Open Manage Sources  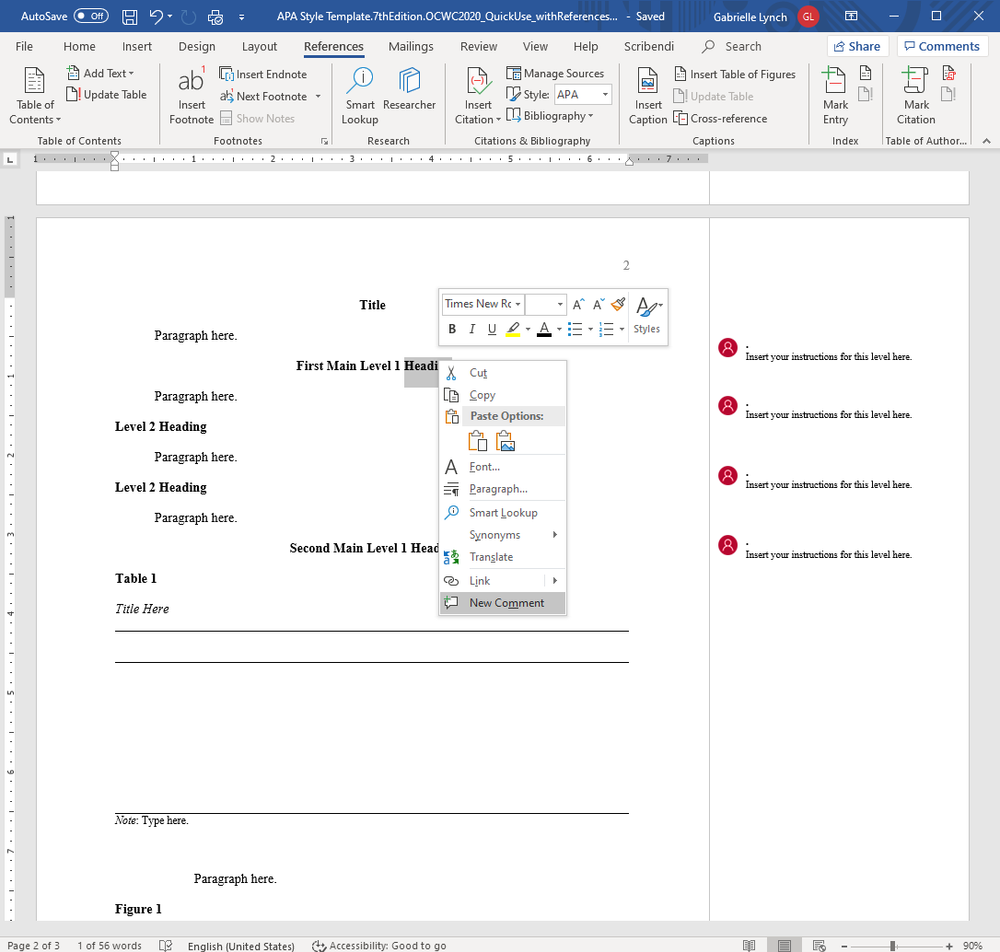pyautogui.click(x=556, y=72)
